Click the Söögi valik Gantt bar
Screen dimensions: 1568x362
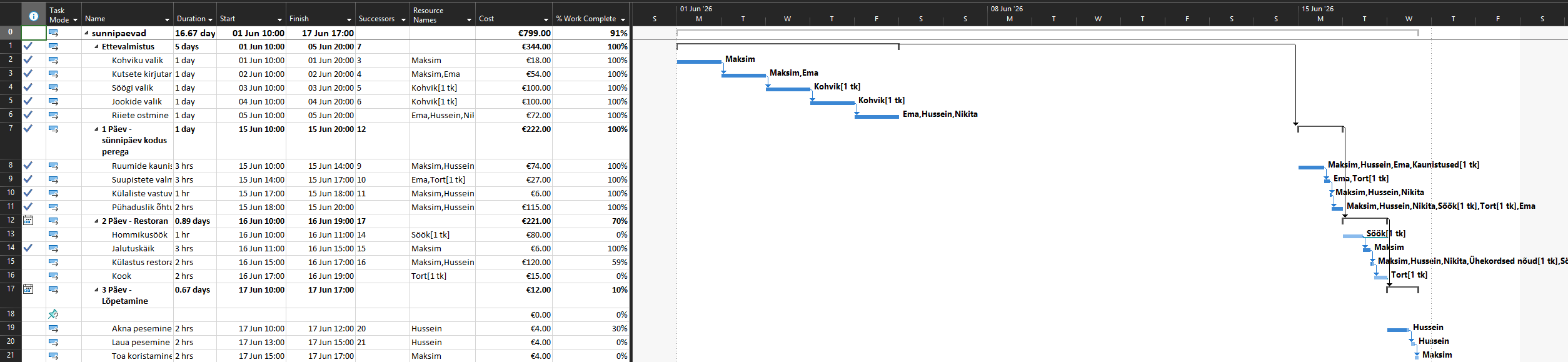(788, 89)
